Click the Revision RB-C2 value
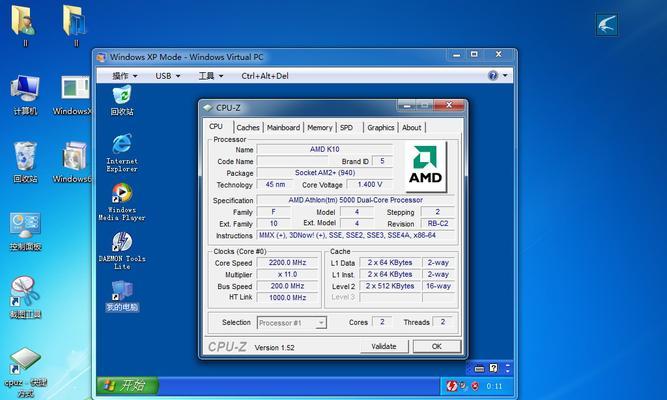Screen dimensions: 667x400 [438, 223]
